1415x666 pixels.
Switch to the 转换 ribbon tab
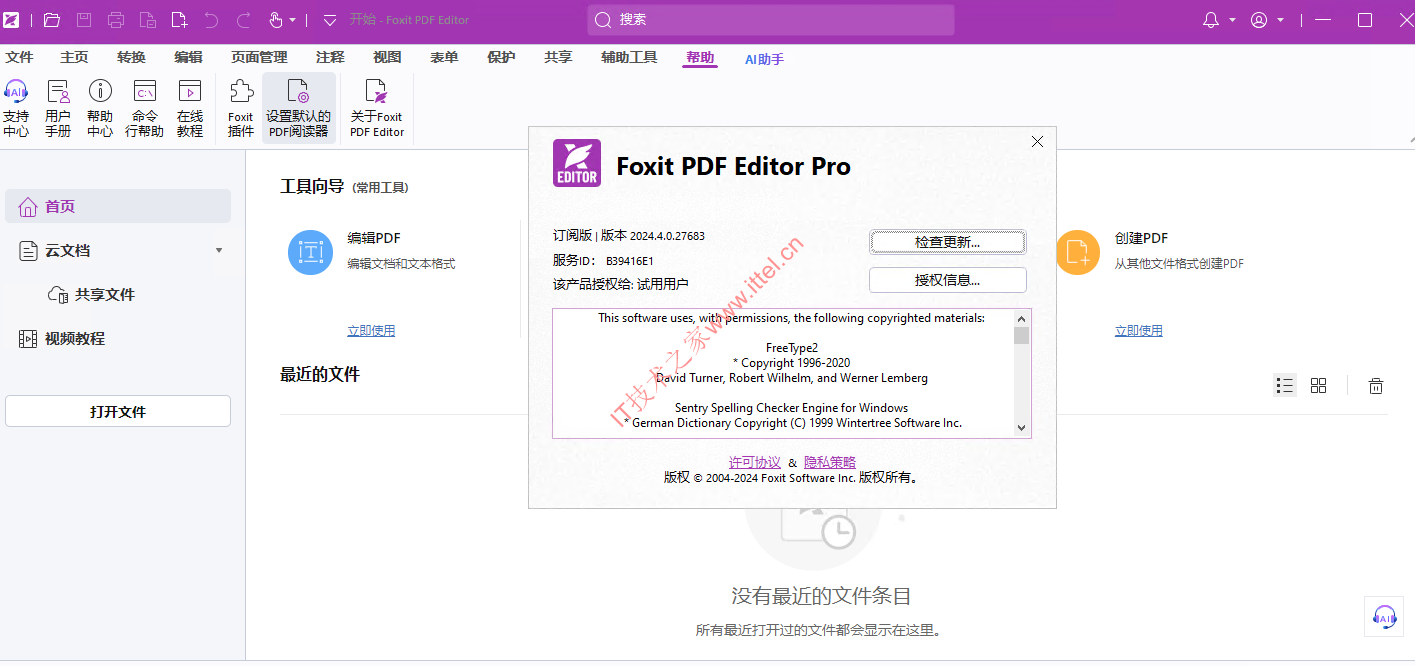[131, 58]
